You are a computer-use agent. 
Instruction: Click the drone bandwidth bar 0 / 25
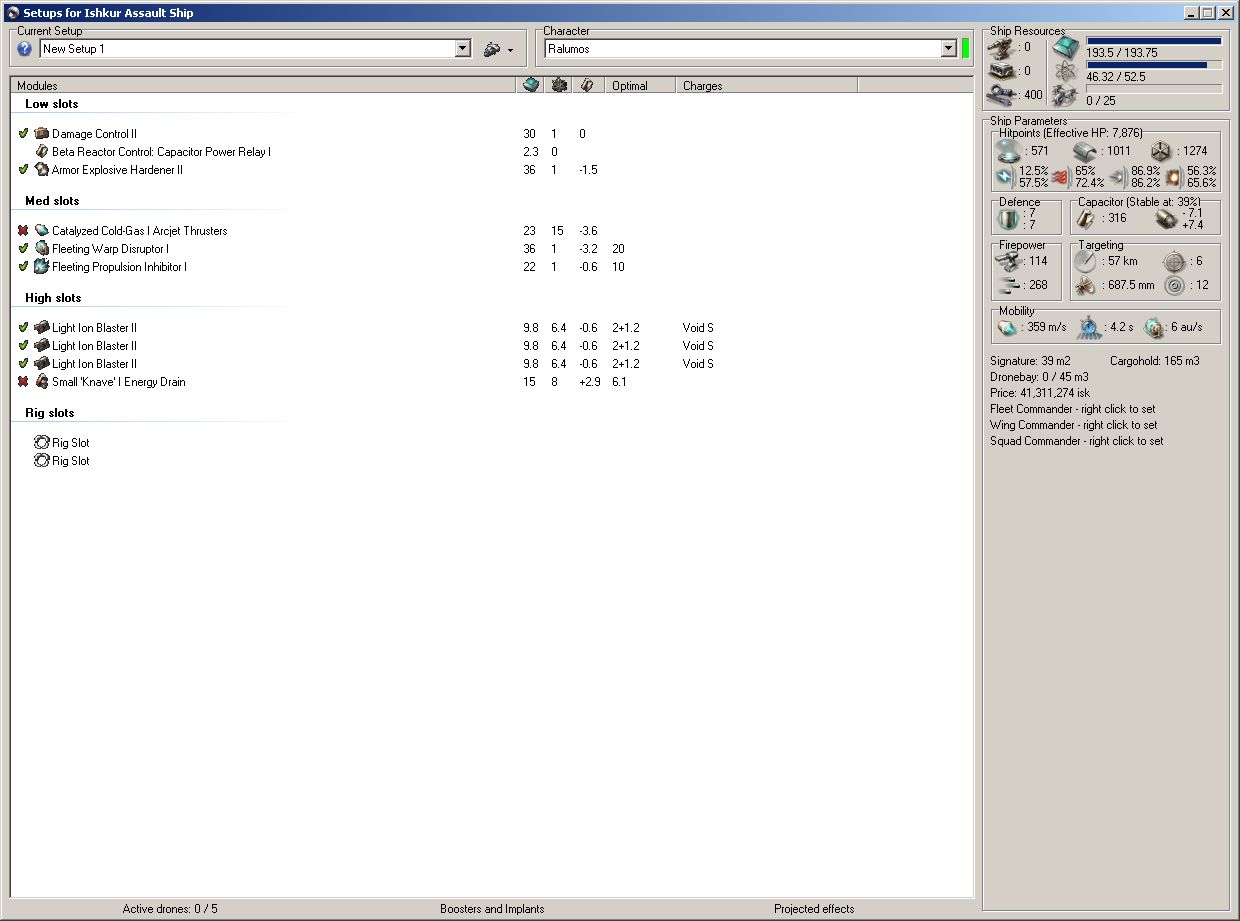[1154, 89]
